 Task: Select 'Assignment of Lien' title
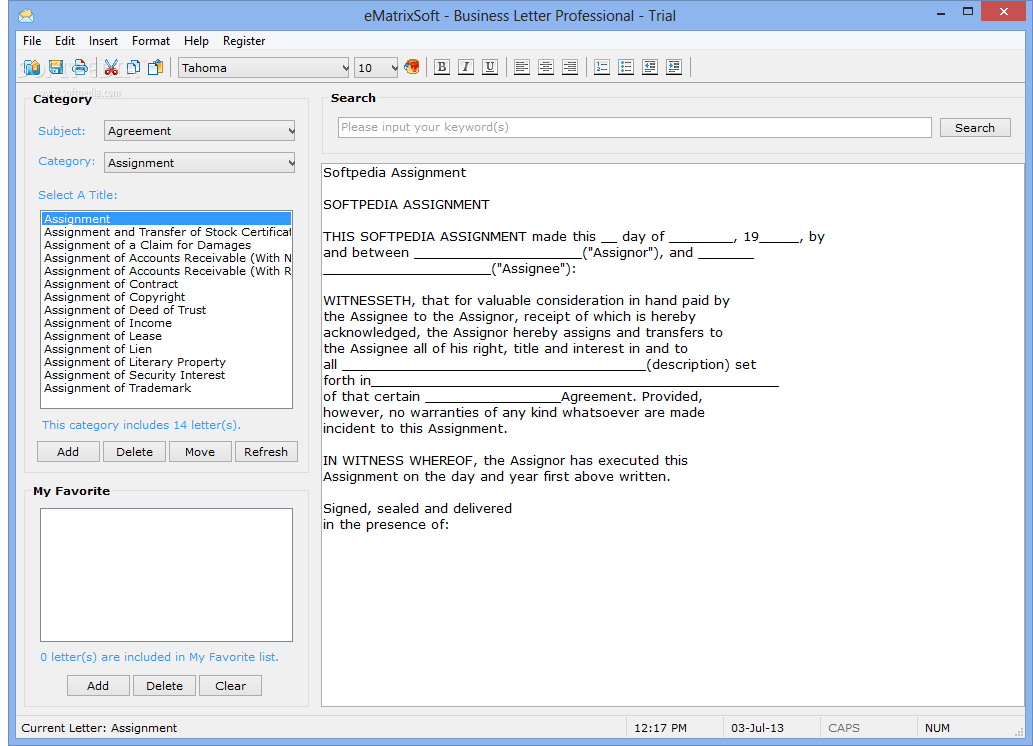(167, 349)
